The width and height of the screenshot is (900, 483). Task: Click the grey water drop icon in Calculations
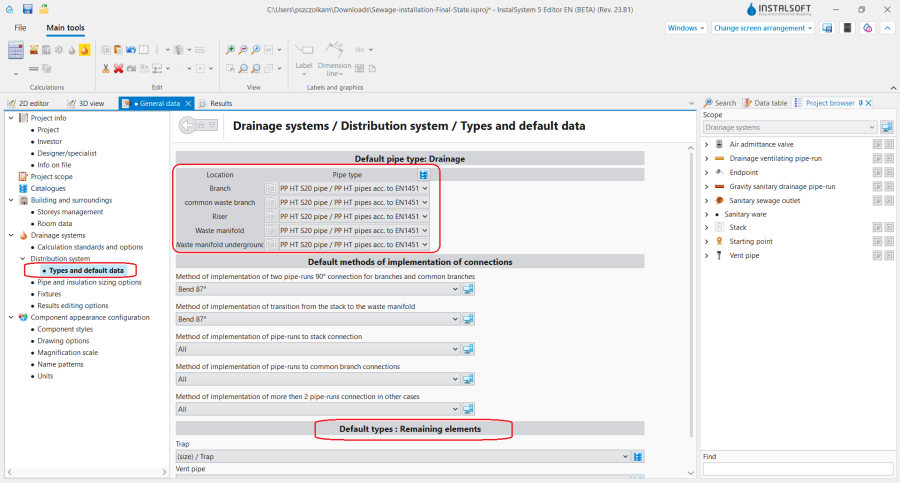[x=72, y=50]
